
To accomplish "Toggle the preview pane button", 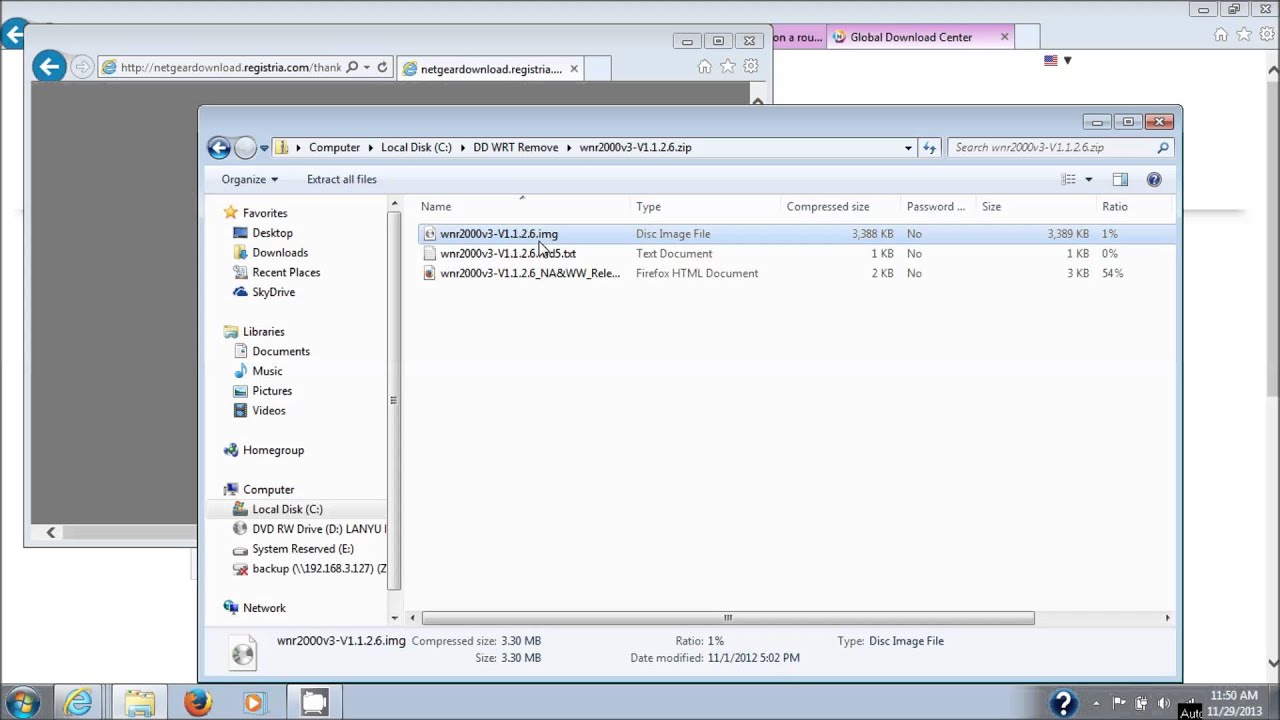I will [1120, 179].
